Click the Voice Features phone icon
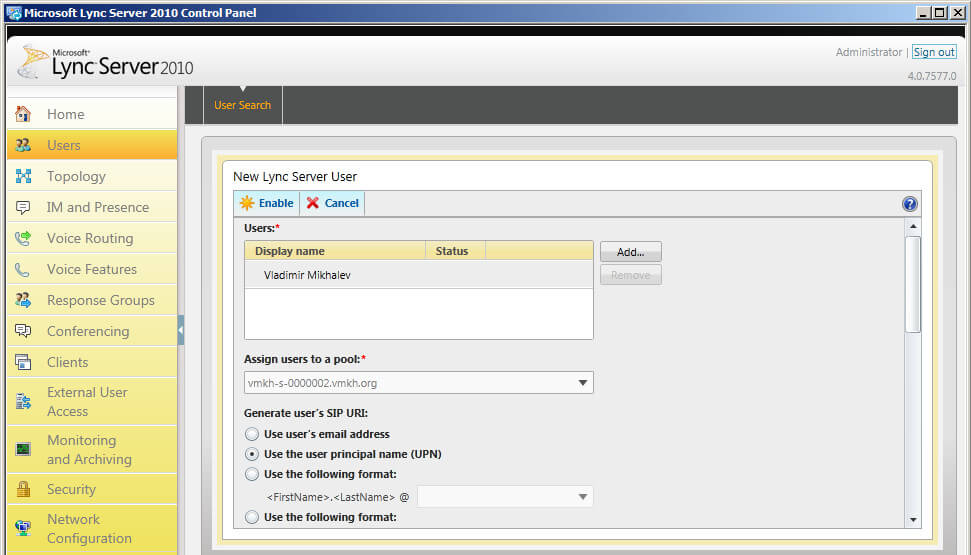971x555 pixels. coord(23,269)
